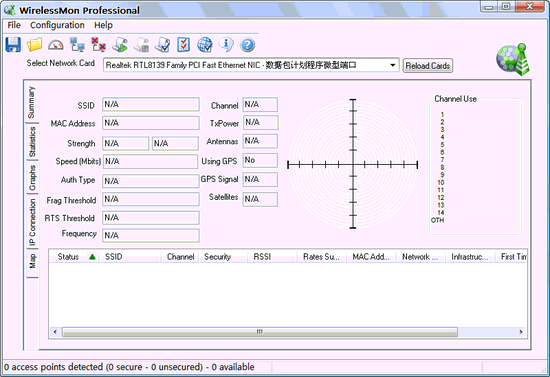Click the MAC Address value field

pos(151,123)
